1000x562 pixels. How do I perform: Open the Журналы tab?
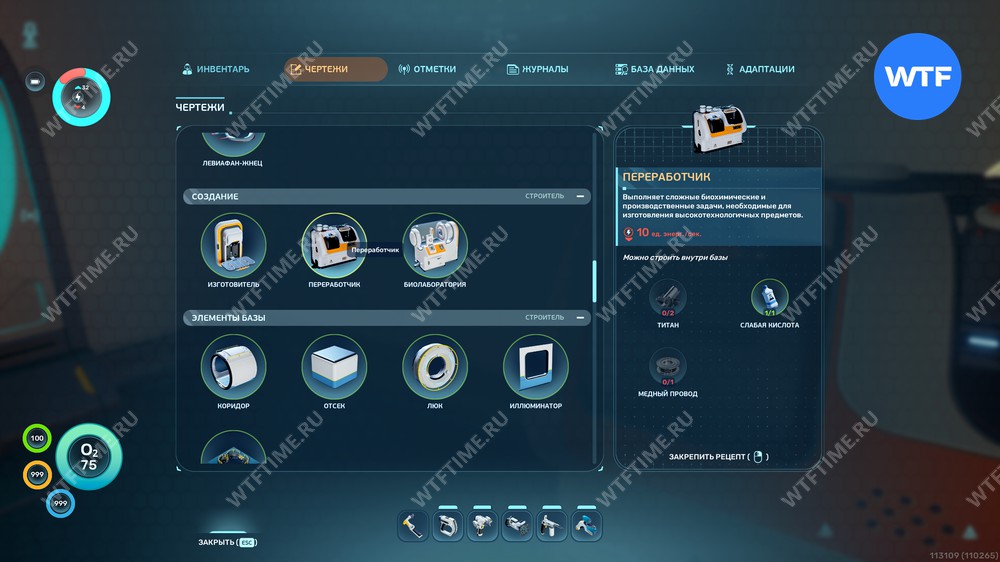[x=537, y=69]
